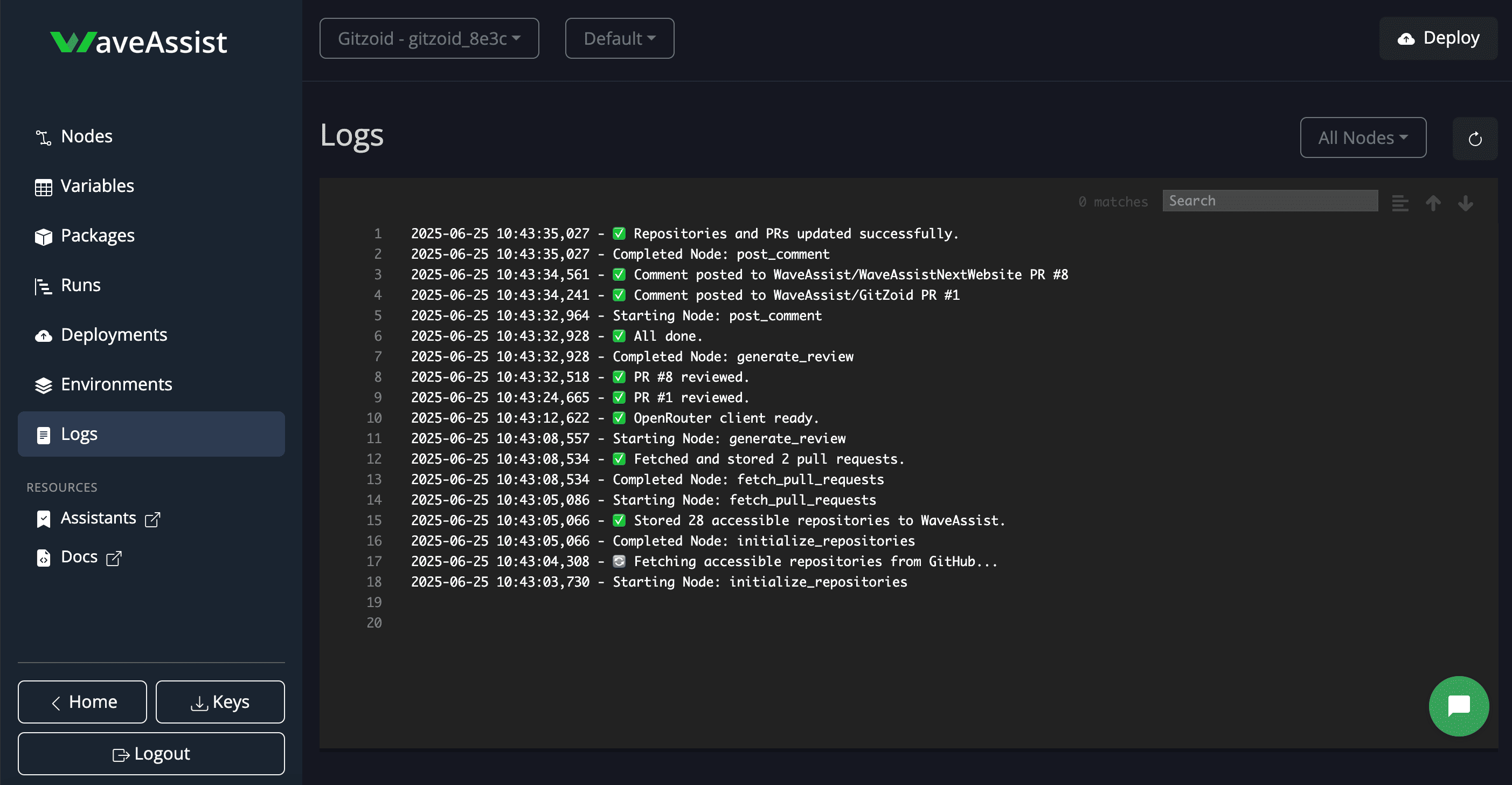The width and height of the screenshot is (1512, 785).
Task: Click the Variables table icon
Action: pos(44,188)
